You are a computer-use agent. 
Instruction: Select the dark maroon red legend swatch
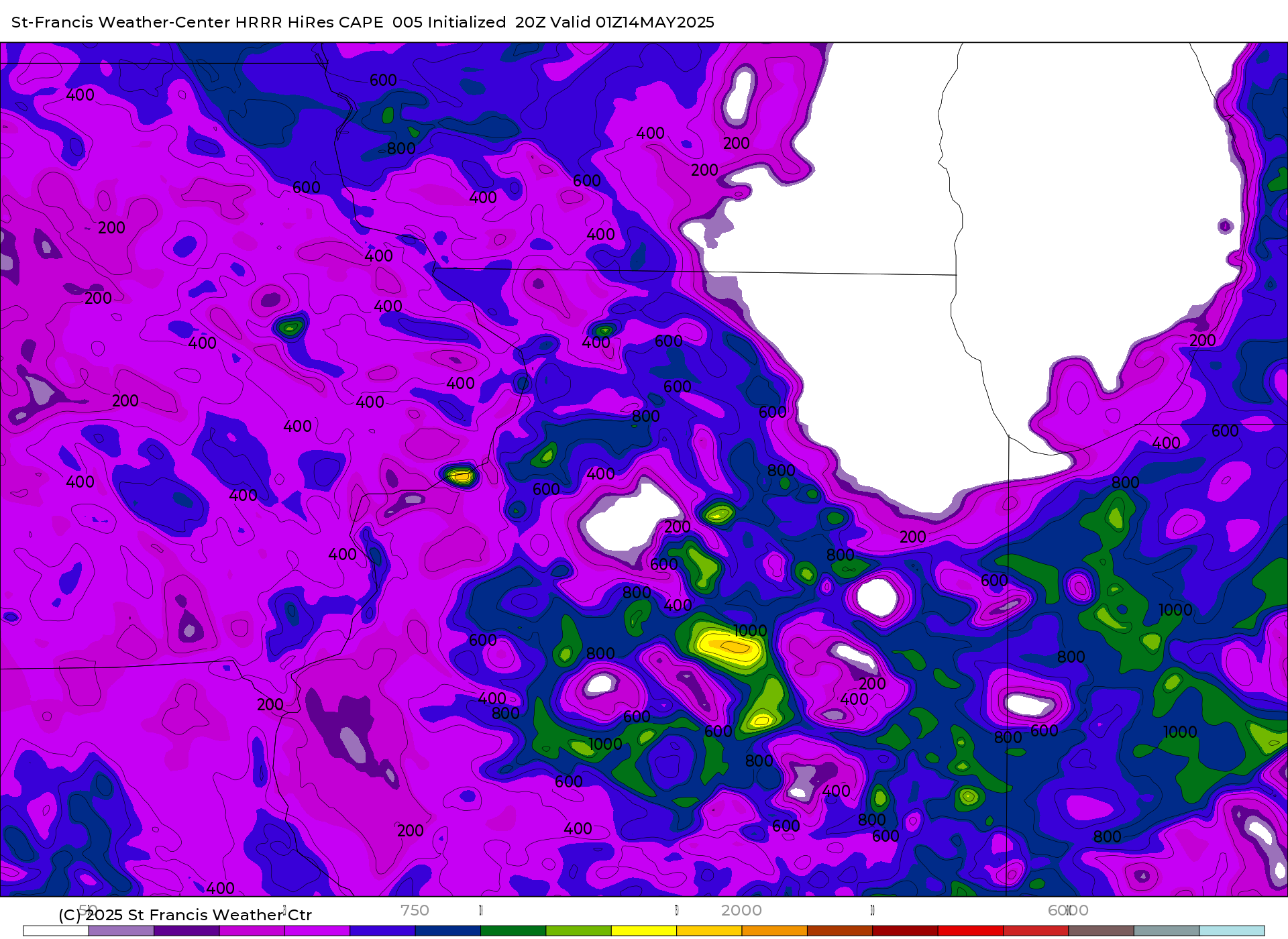[x=905, y=931]
